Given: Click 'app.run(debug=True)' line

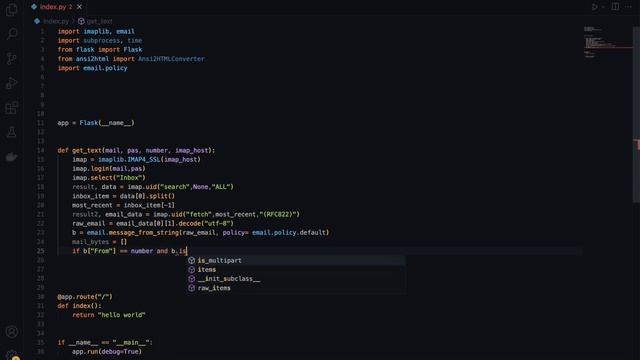Looking at the screenshot, I should 107,351.
